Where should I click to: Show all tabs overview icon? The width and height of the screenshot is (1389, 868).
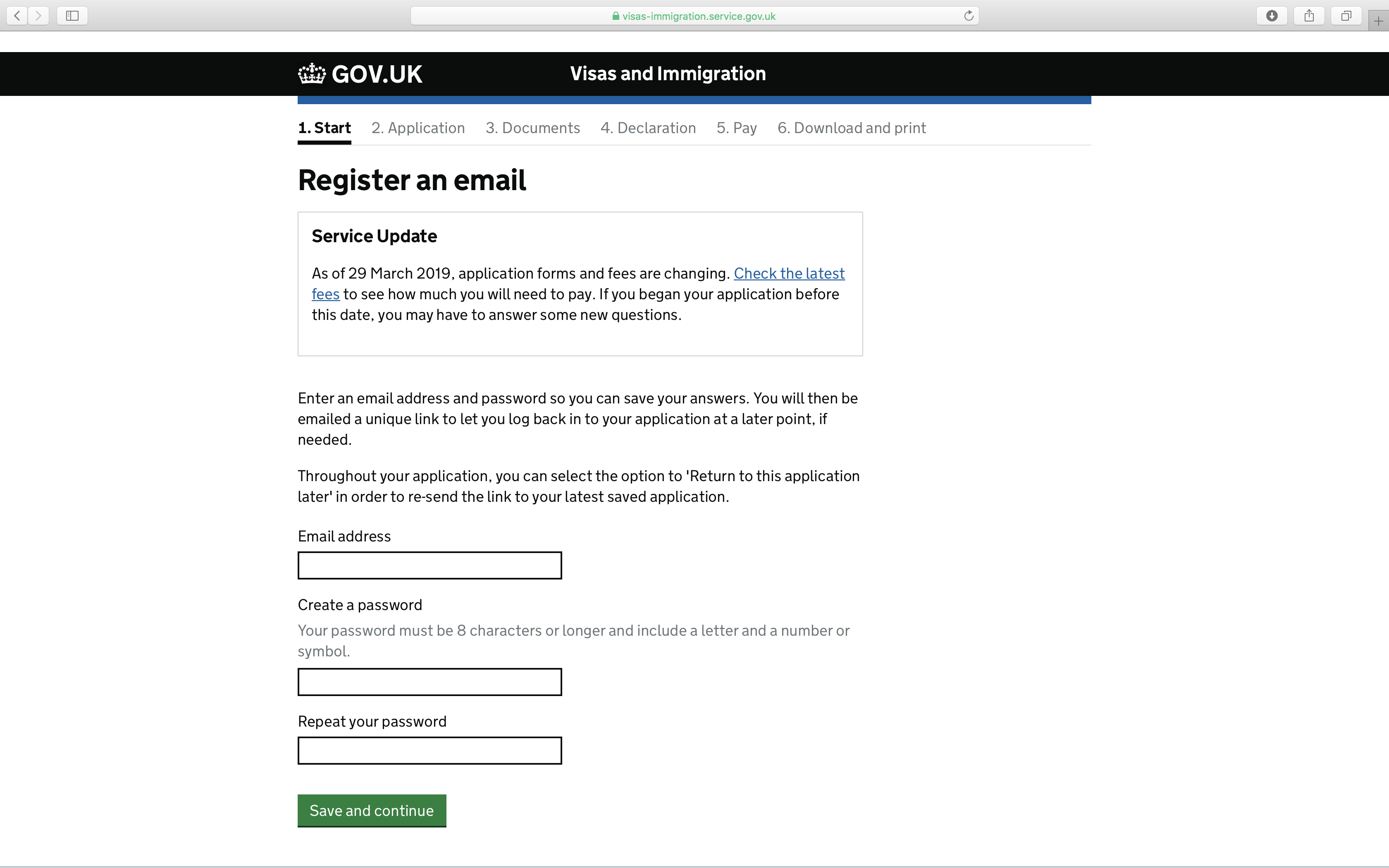1346,16
